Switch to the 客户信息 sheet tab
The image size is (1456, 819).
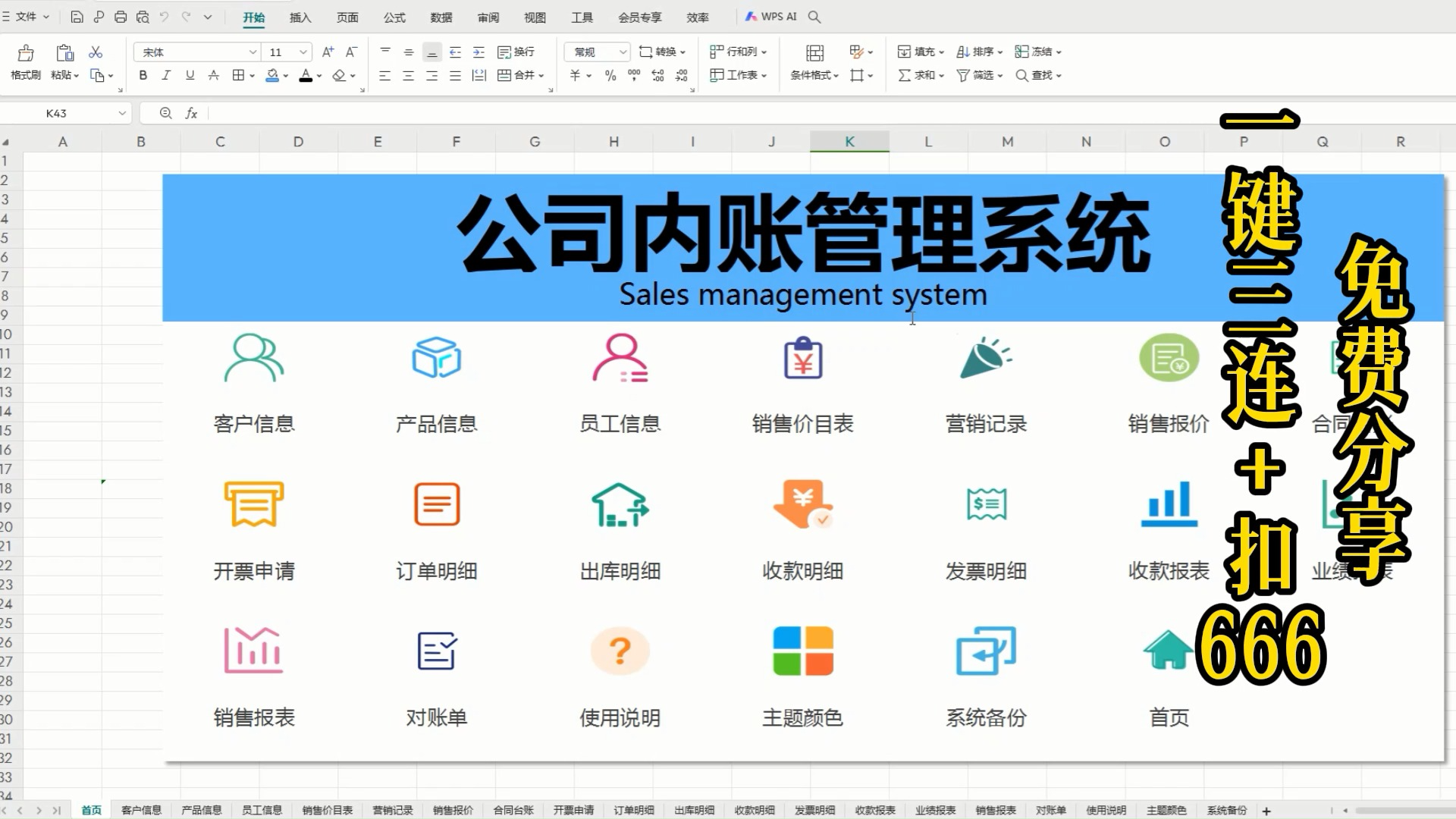pos(141,810)
